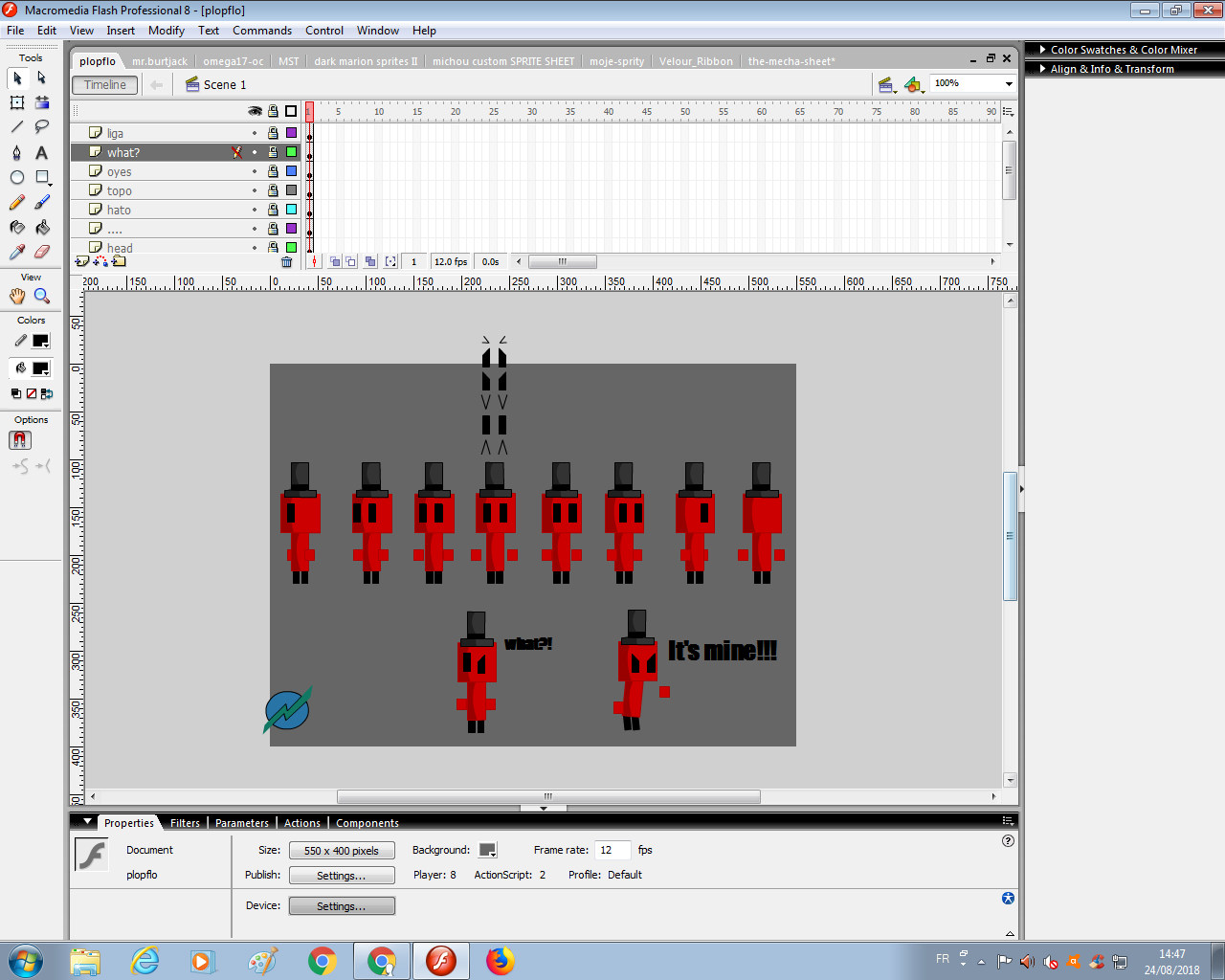The width and height of the screenshot is (1225, 980).
Task: Toggle Snap to Objects magnet option
Action: pyautogui.click(x=20, y=440)
